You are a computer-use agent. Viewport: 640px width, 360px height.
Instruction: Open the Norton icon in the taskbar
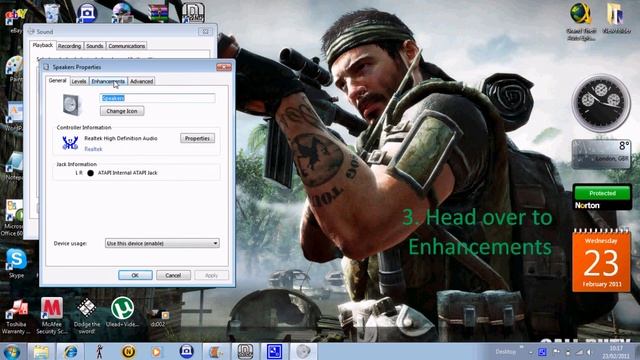point(128,351)
